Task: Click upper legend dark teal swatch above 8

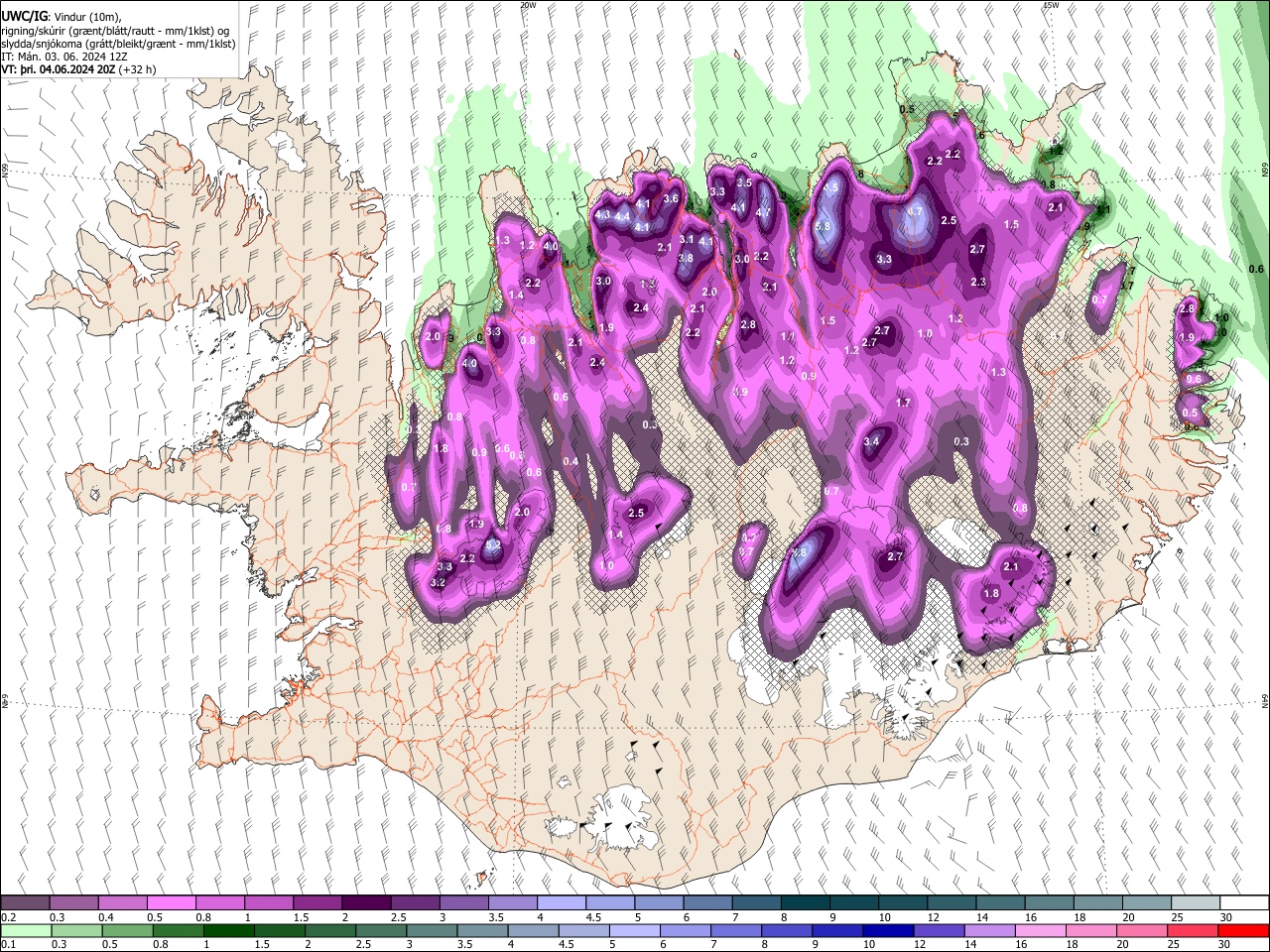Action: click(805, 902)
